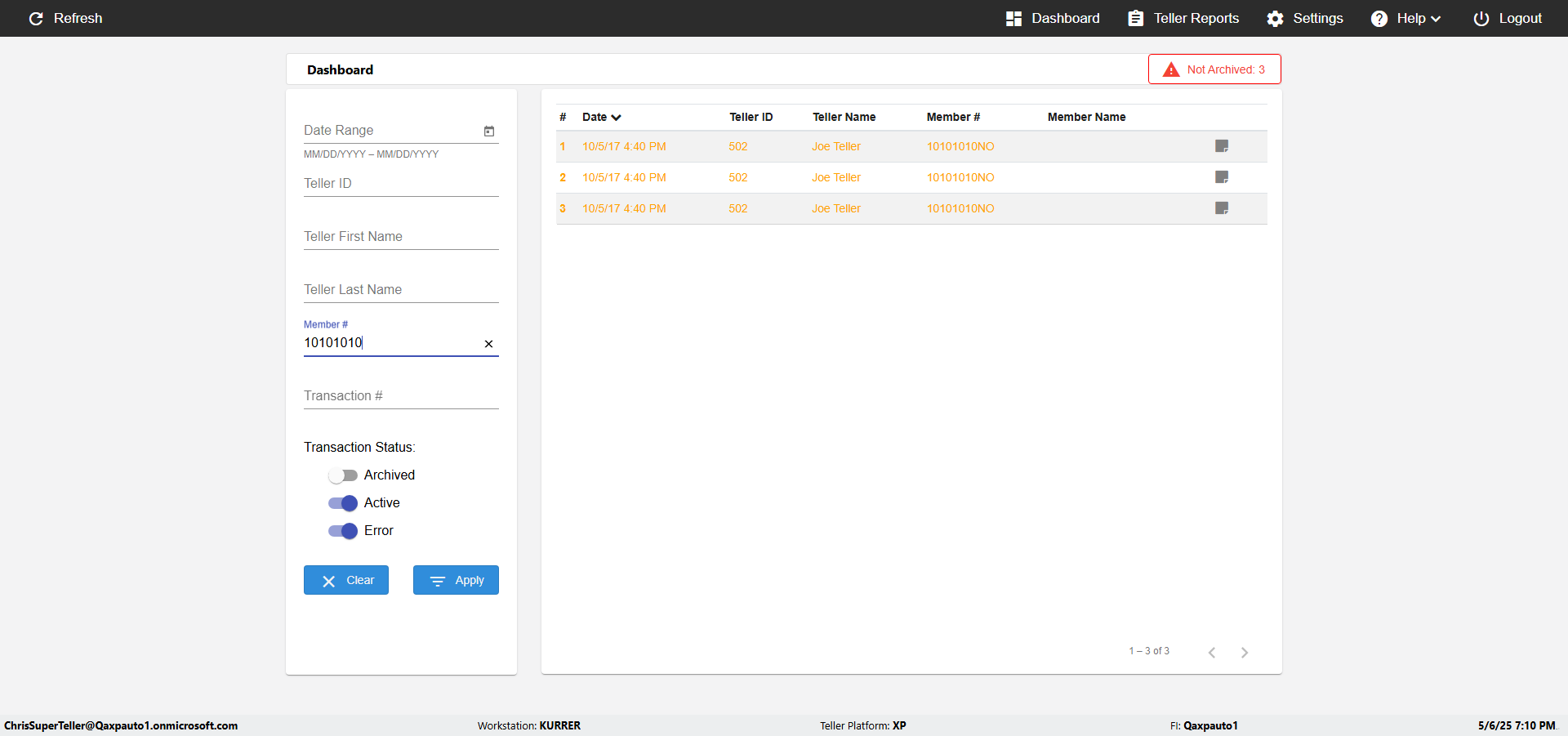Image resolution: width=1568 pixels, height=736 pixels.
Task: Open the note icon in row 1
Action: (1222, 146)
